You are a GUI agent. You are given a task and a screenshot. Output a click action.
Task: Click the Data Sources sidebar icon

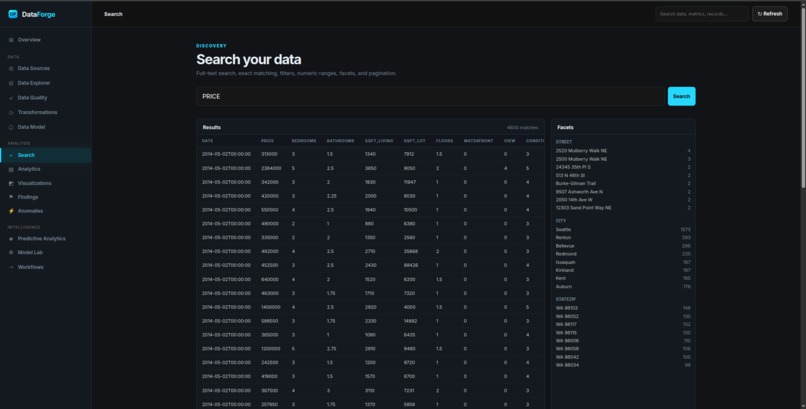pos(11,68)
